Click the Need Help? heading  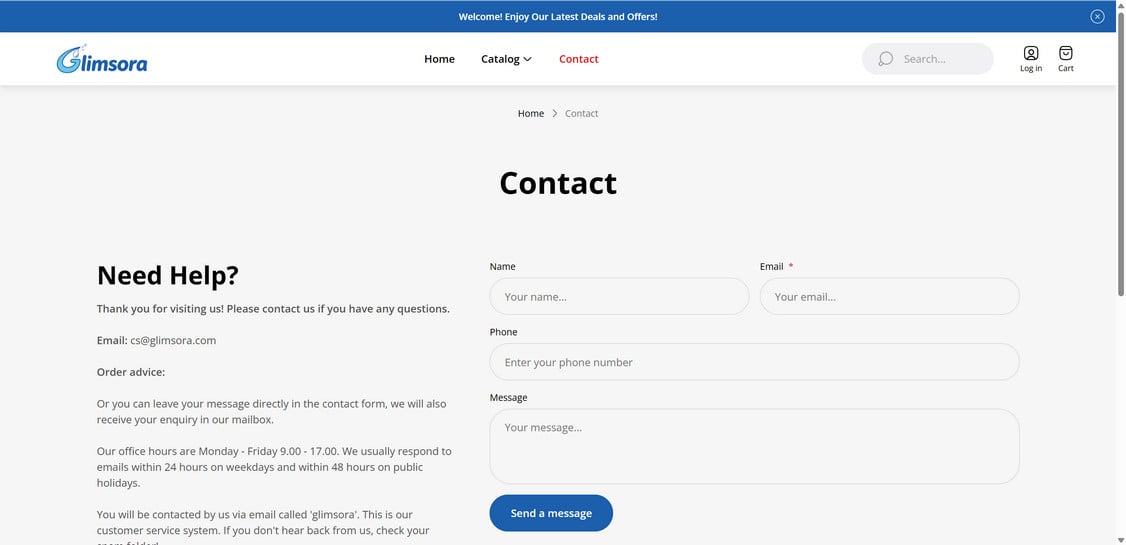tap(168, 276)
